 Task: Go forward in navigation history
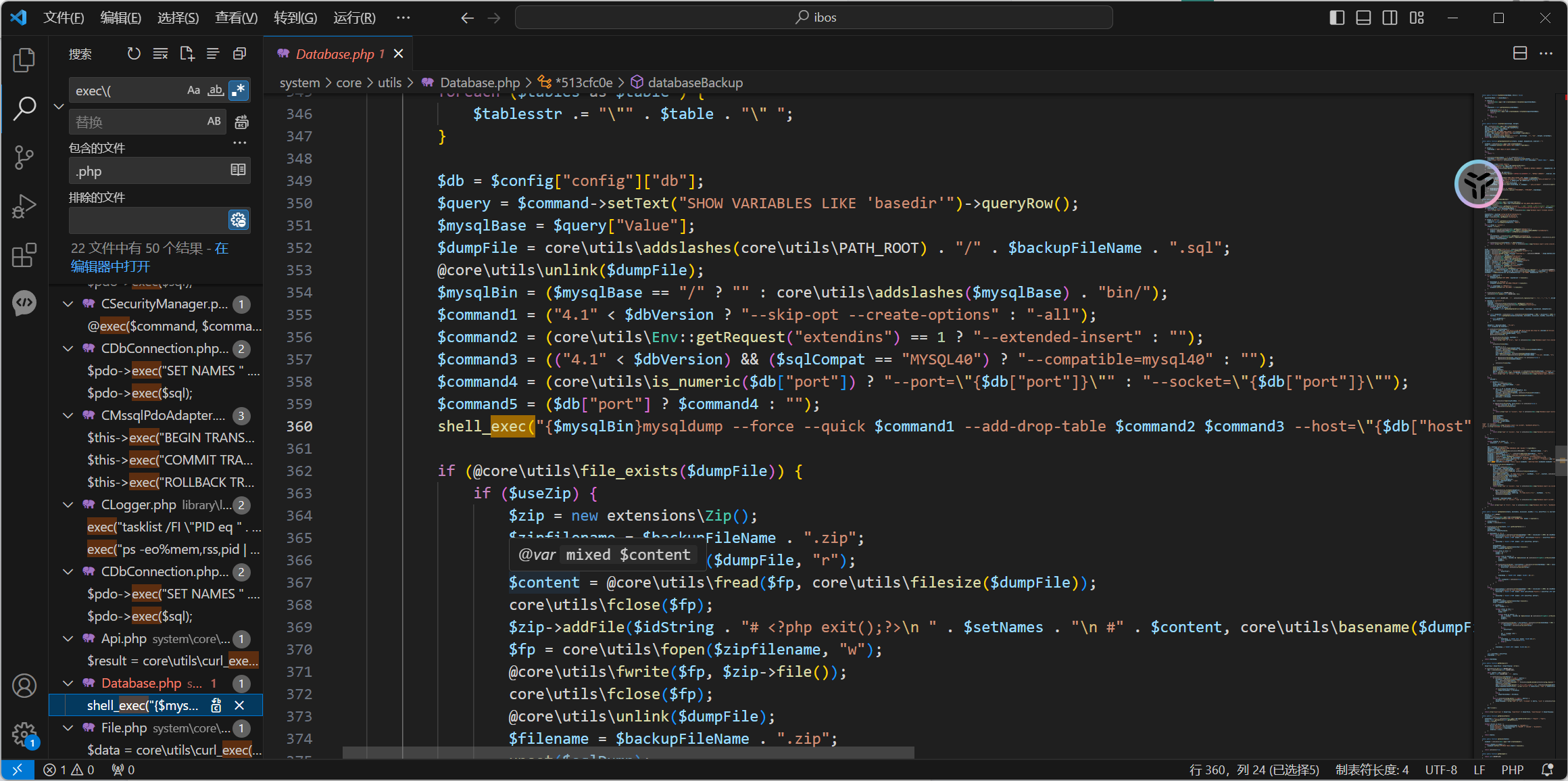494,18
